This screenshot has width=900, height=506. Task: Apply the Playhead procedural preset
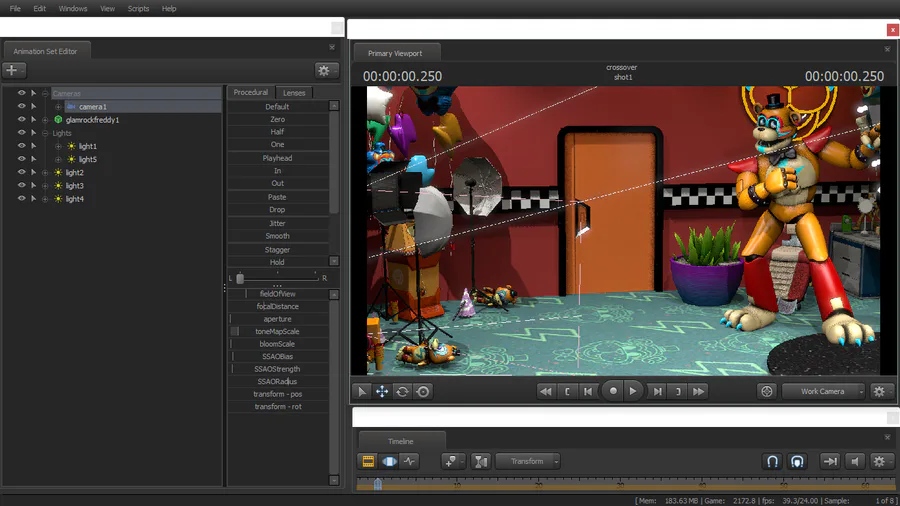coord(277,158)
